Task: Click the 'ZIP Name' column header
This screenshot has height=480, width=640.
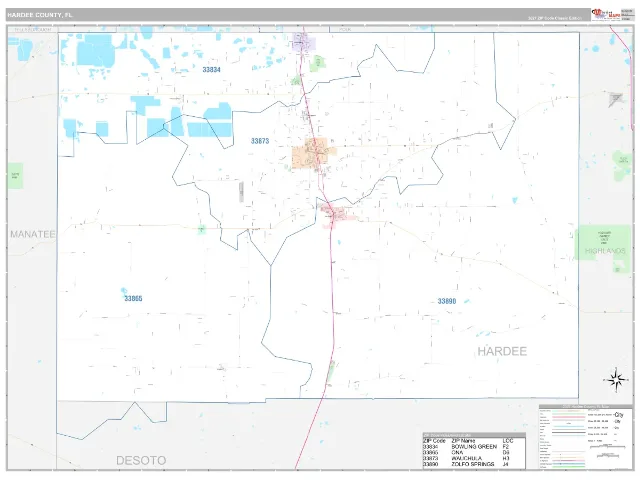Action: coord(463,441)
